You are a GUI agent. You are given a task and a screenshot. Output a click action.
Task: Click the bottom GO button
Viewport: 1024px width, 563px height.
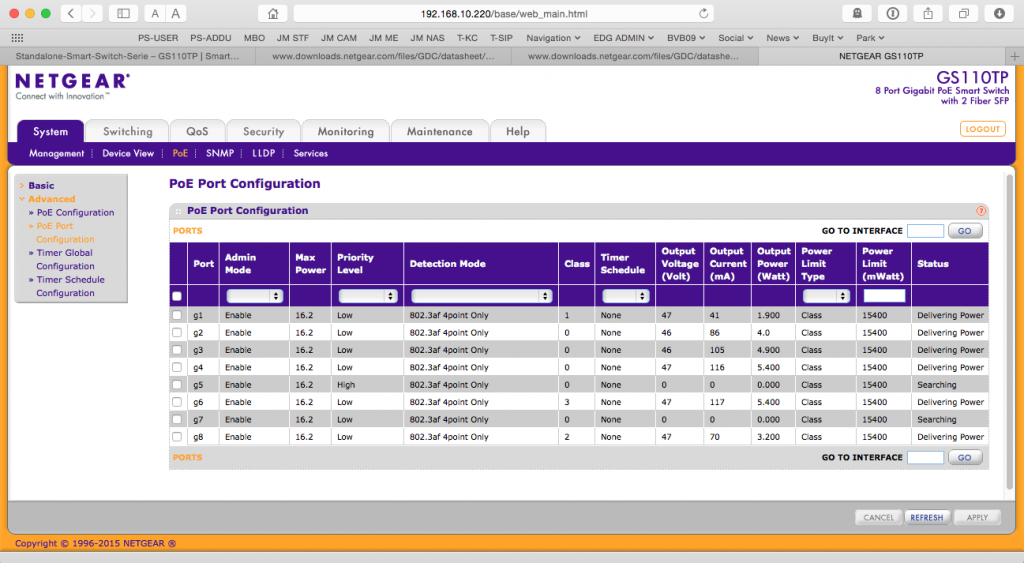pos(965,457)
